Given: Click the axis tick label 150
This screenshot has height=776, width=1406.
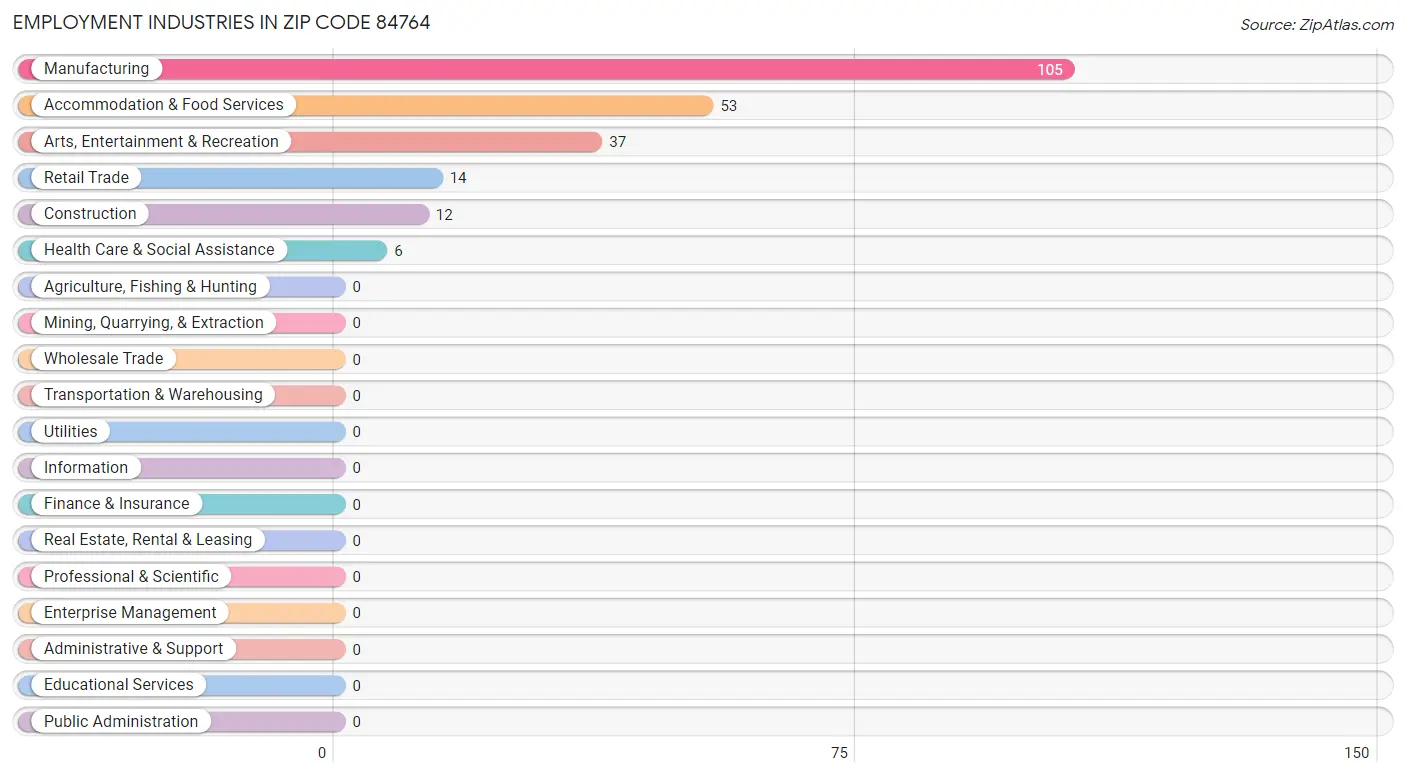Looking at the screenshot, I should click(x=1356, y=753).
